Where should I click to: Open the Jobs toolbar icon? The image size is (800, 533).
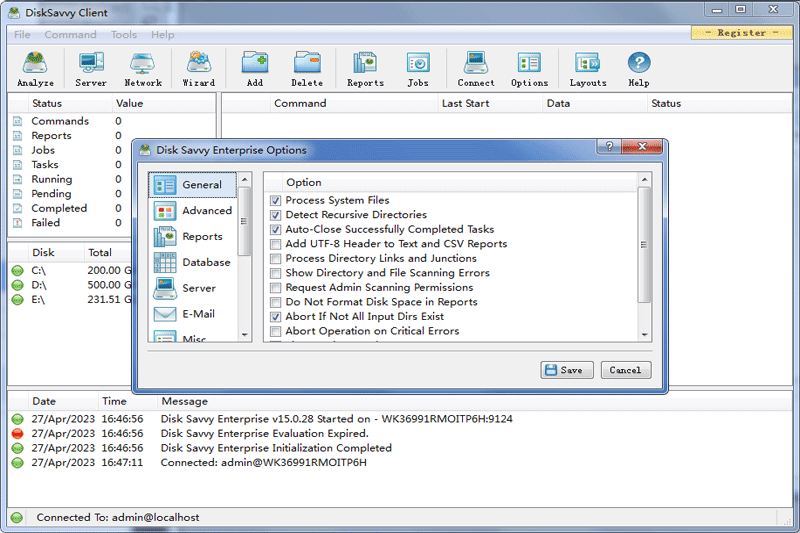(x=418, y=69)
